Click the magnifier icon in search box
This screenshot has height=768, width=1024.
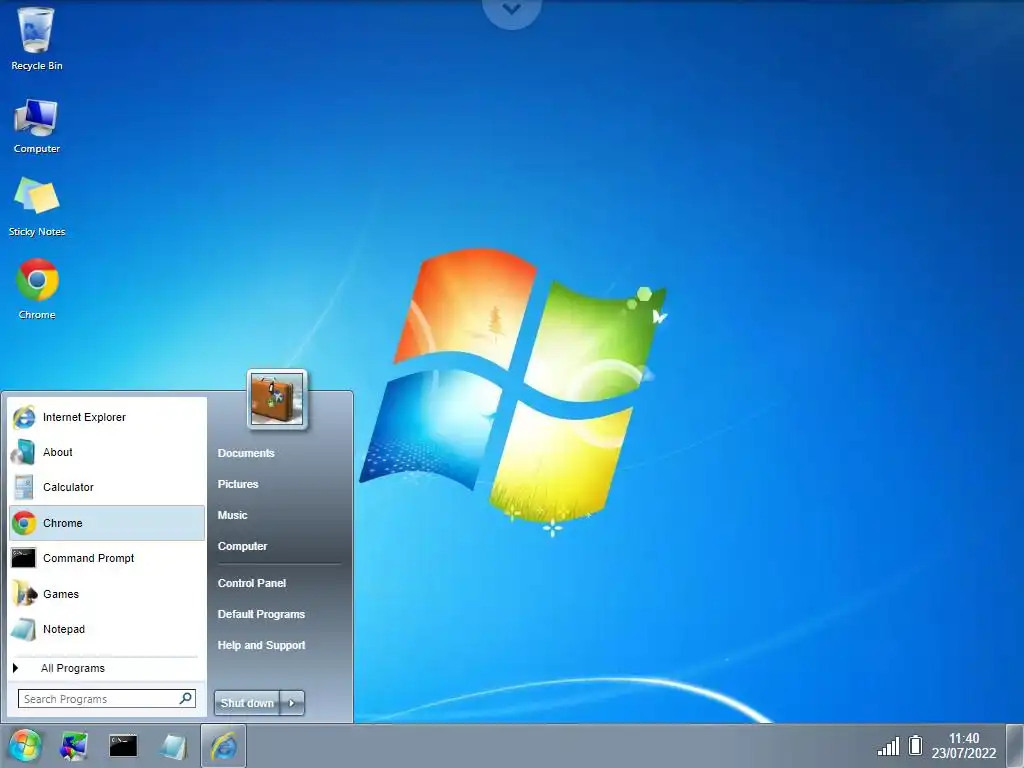click(x=185, y=698)
